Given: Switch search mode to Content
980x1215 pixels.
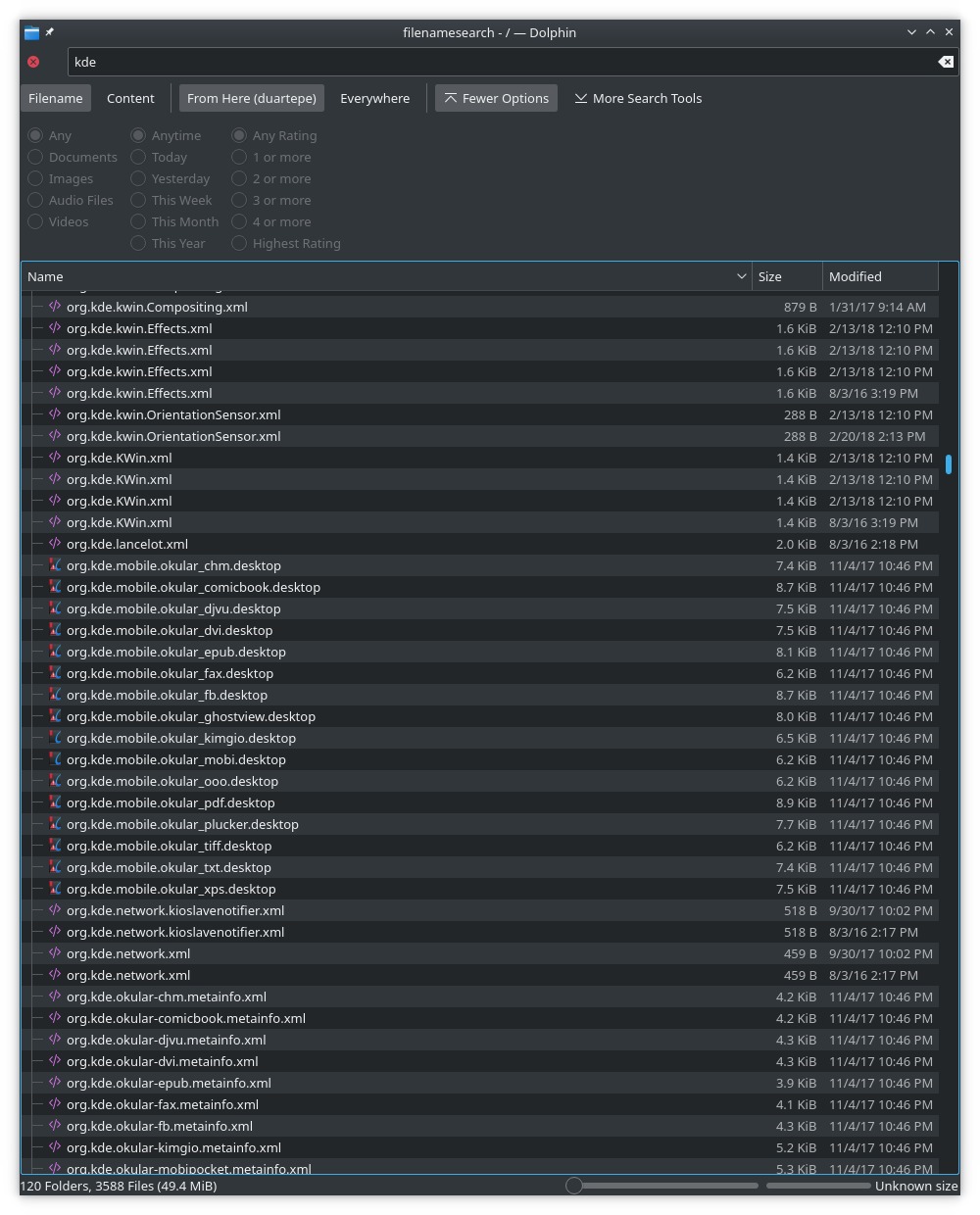Looking at the screenshot, I should pyautogui.click(x=130, y=98).
